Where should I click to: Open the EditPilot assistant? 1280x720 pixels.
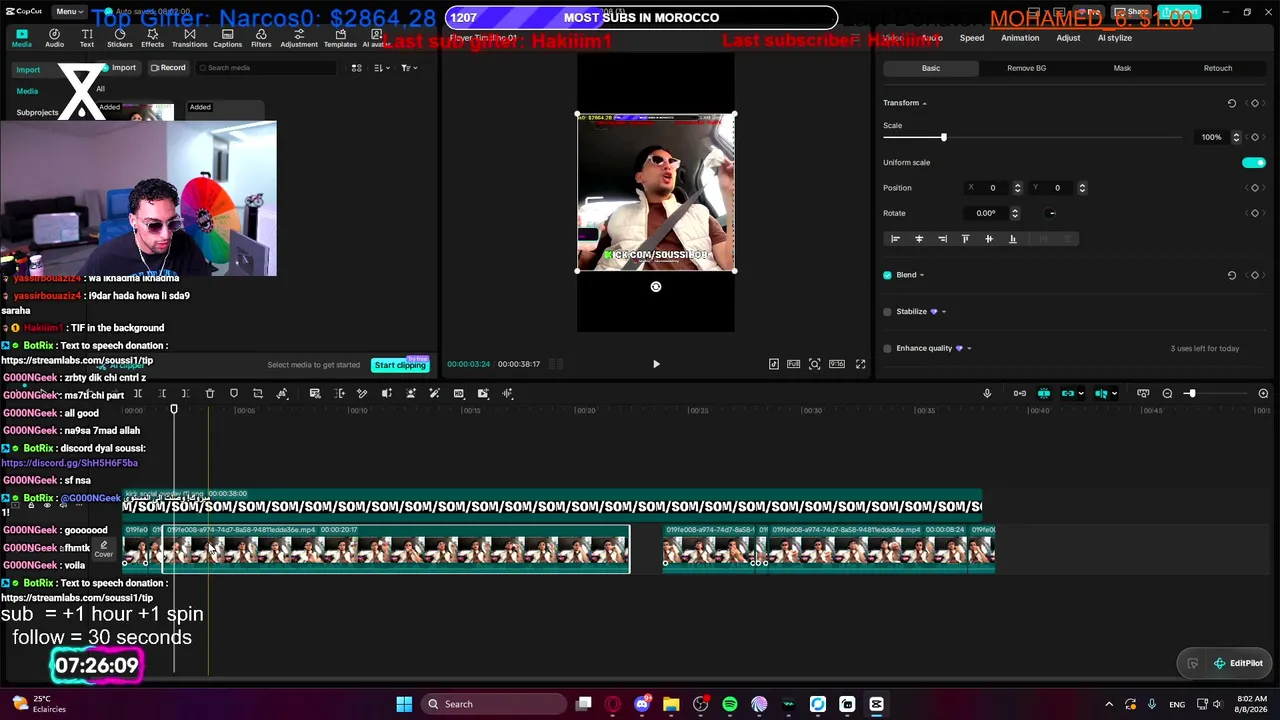pos(1238,663)
